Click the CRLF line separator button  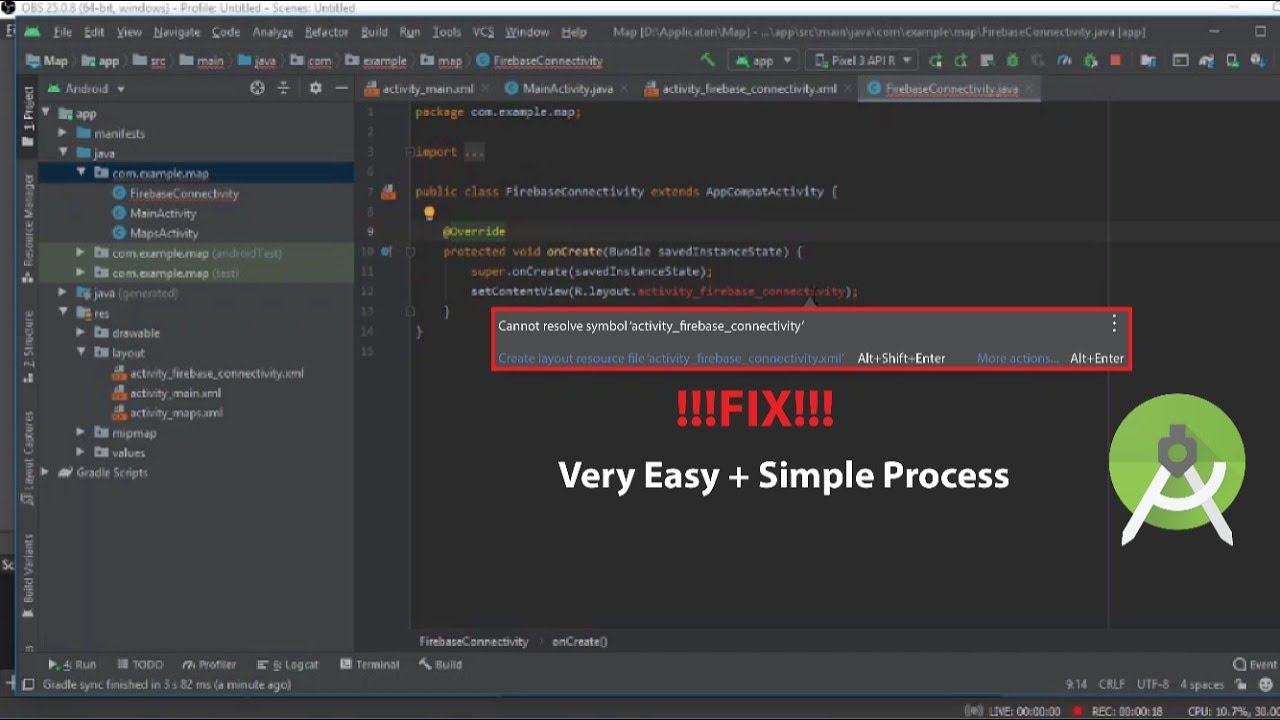click(x=1112, y=685)
